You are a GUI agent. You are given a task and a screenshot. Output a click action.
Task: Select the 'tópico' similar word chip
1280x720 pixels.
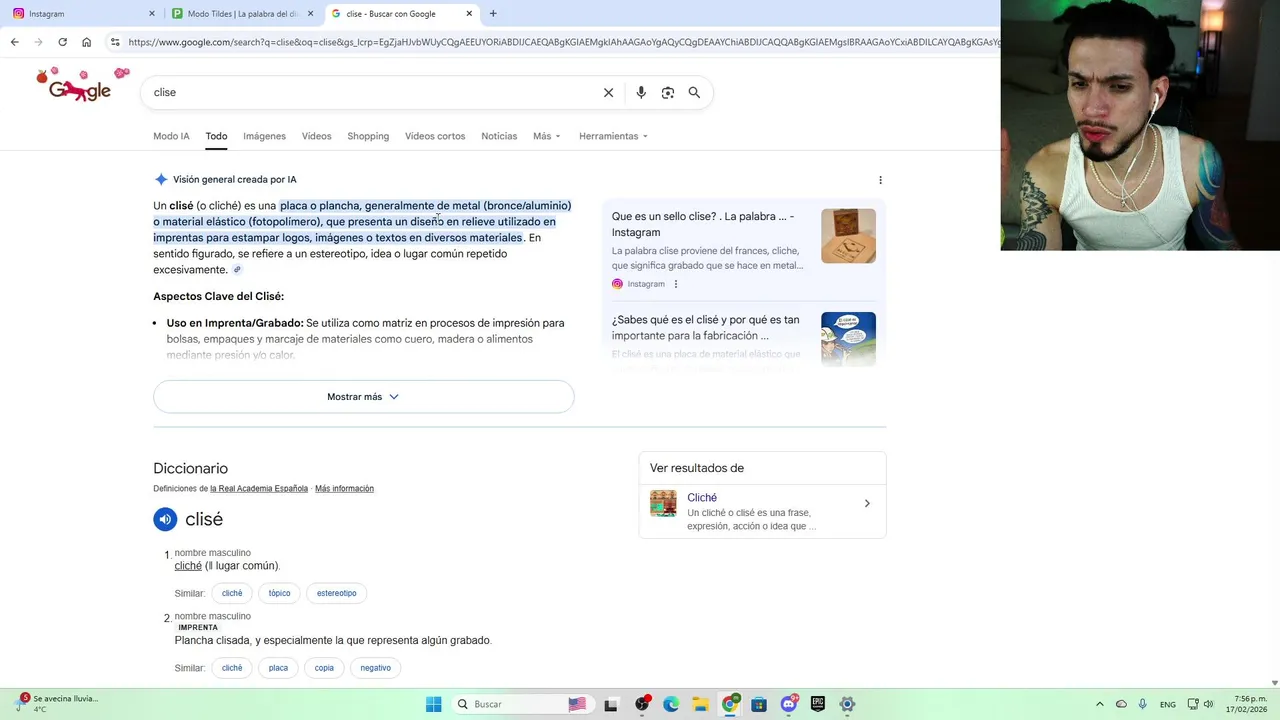[279, 593]
